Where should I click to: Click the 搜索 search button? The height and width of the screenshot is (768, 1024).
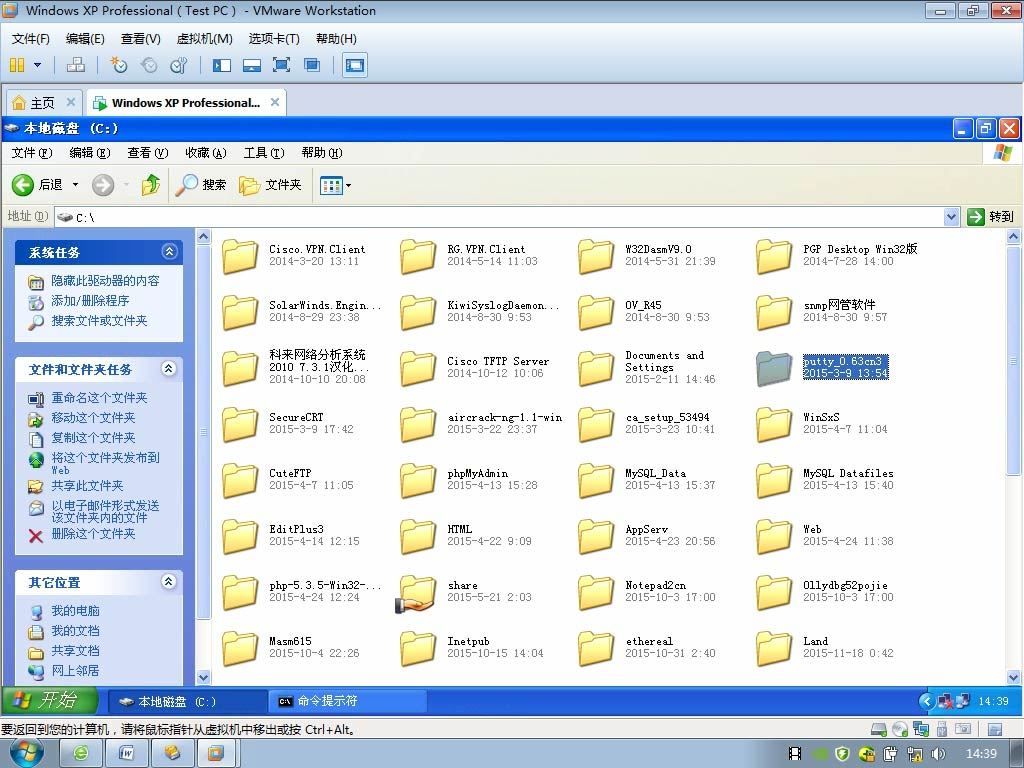(201, 185)
